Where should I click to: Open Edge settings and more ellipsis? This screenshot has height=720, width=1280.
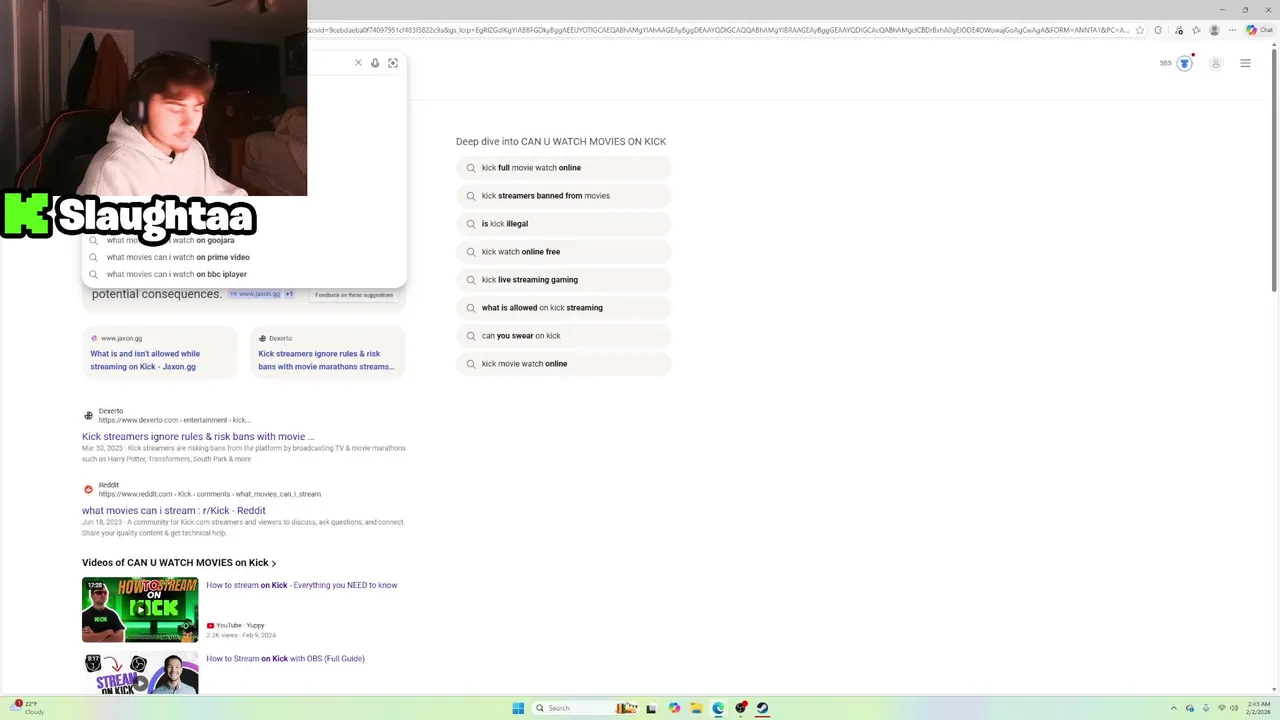pyautogui.click(x=1232, y=30)
